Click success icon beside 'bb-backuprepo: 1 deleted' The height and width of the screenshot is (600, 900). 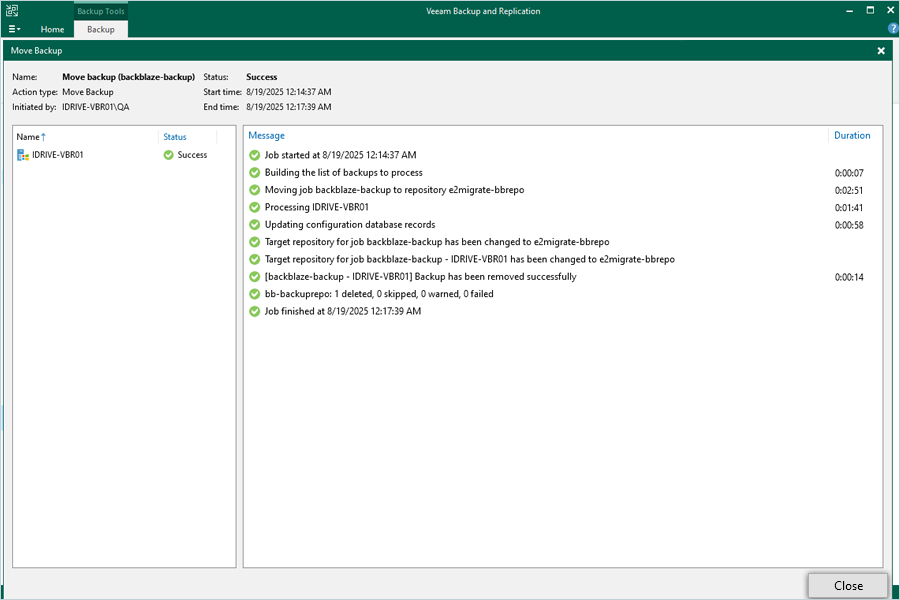click(x=255, y=294)
